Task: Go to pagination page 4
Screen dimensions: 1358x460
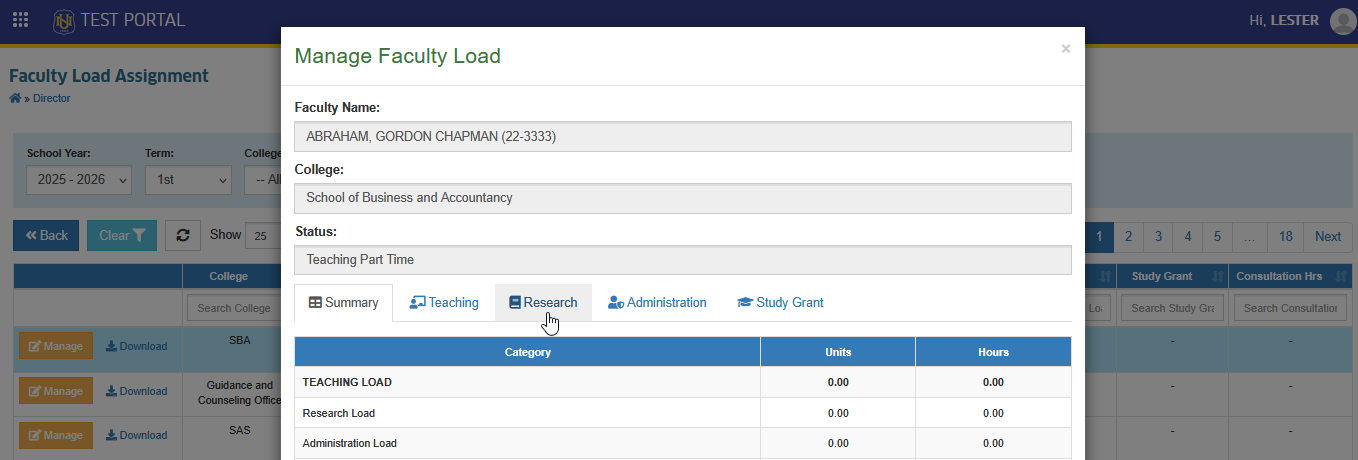Action: coord(1188,237)
